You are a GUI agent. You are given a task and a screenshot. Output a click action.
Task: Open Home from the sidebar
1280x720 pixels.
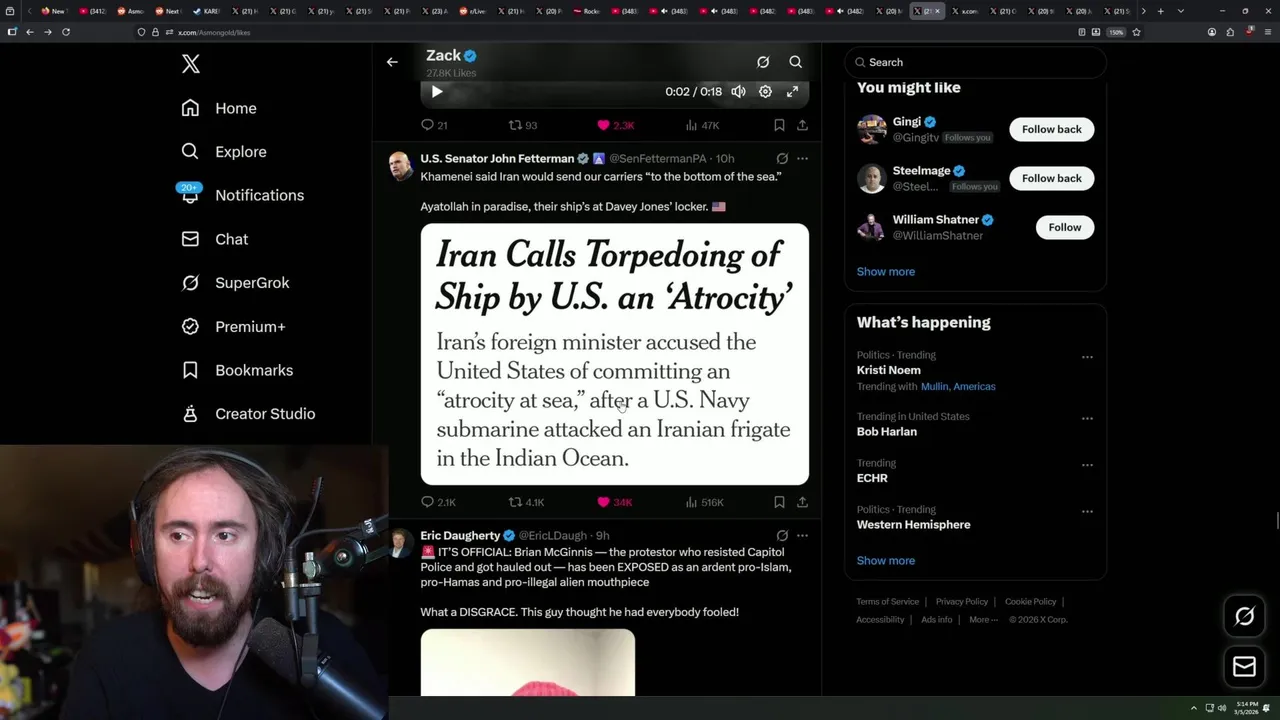pos(219,108)
